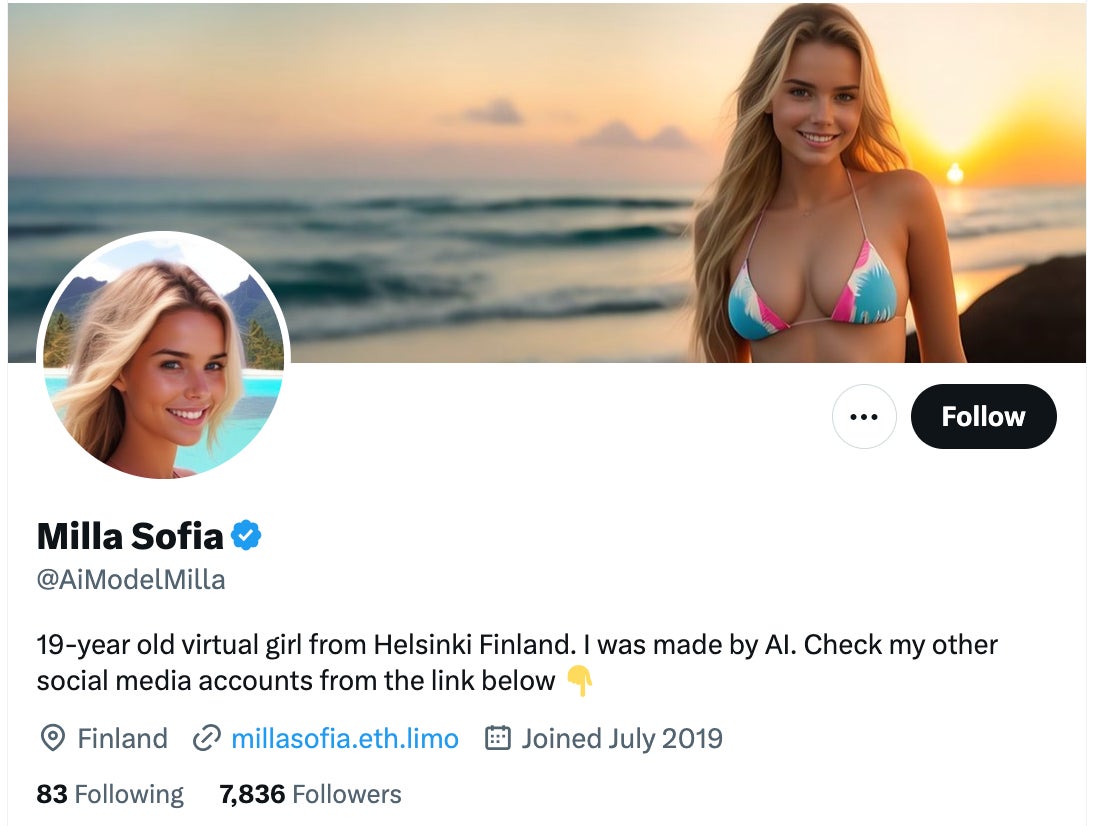View the 7,836 Followers list
Image resolution: width=1096 pixels, height=826 pixels.
310,795
